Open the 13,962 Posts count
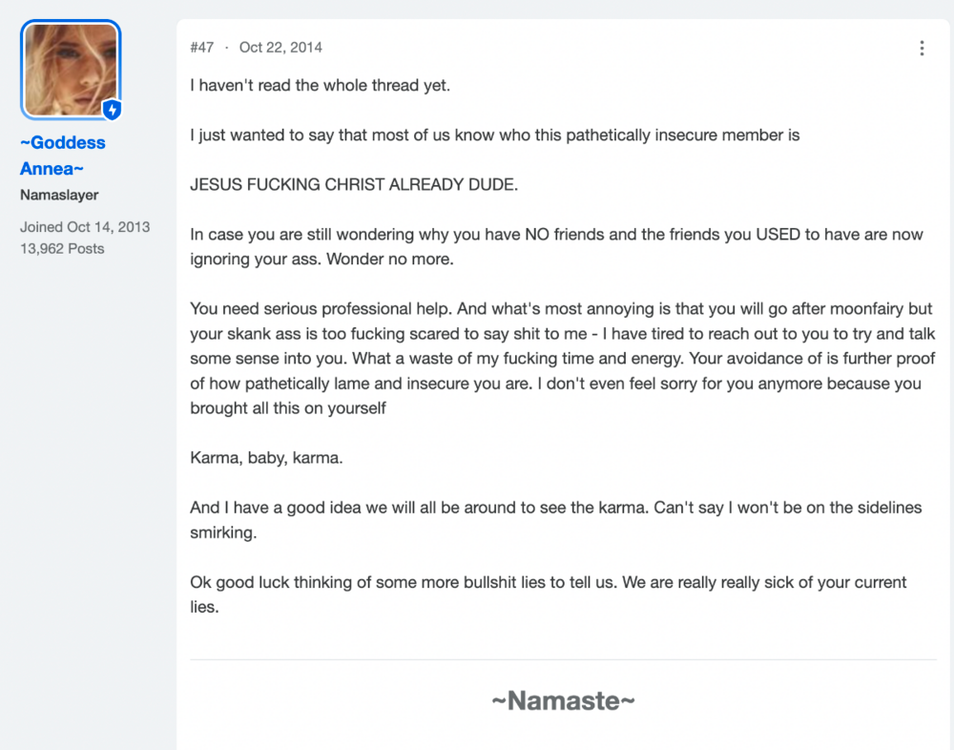The width and height of the screenshot is (954, 750). coord(62,249)
